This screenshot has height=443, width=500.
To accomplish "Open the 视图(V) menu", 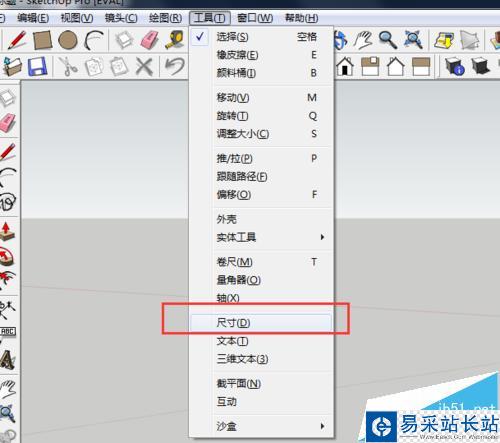I will click(77, 18).
